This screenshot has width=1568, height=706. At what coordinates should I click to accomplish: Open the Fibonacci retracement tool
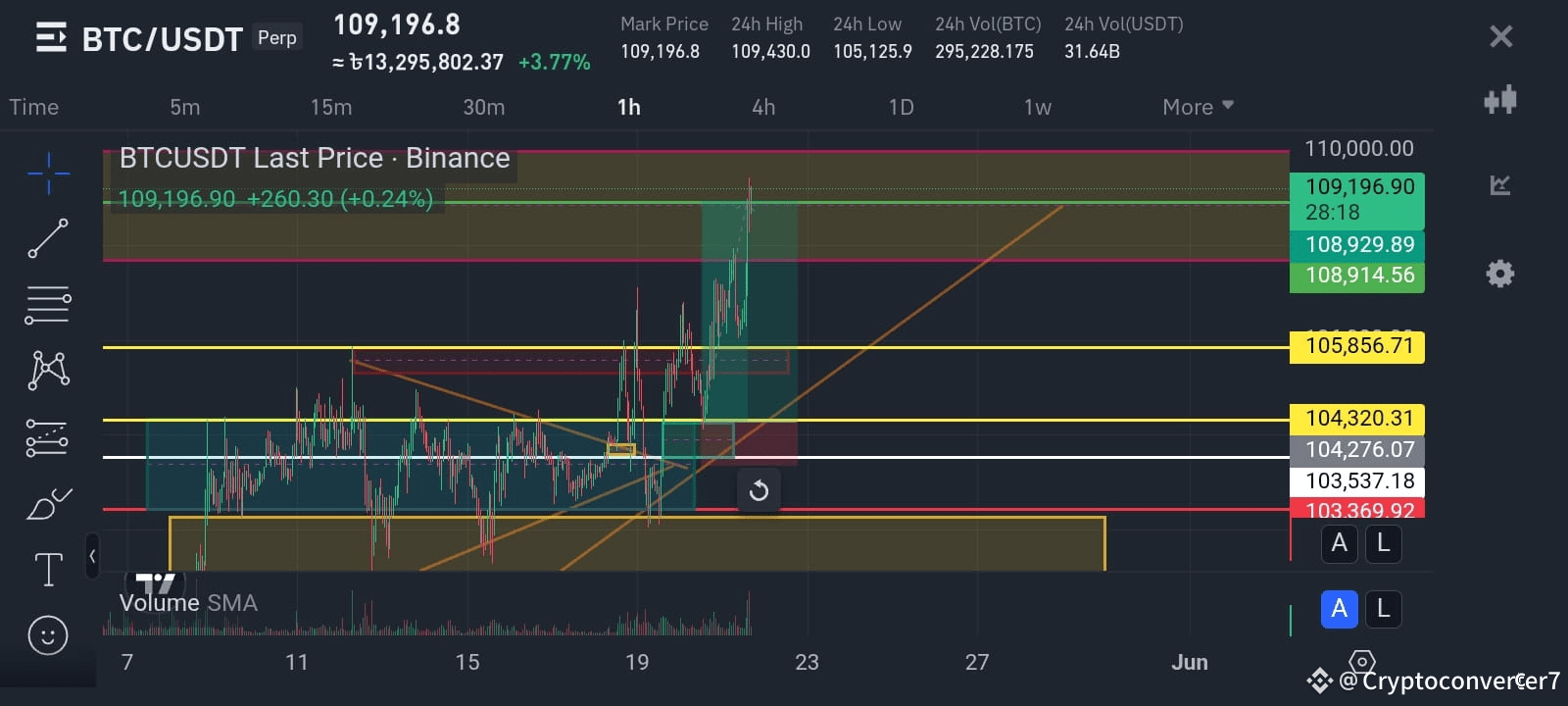coord(48,304)
